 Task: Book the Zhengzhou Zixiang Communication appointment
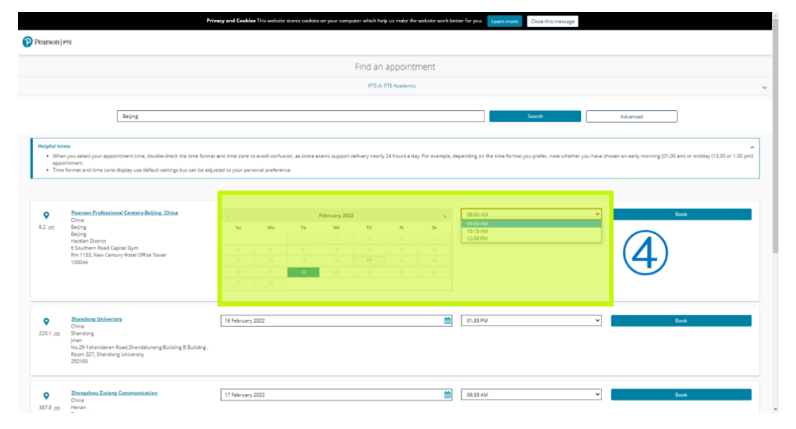click(x=681, y=394)
